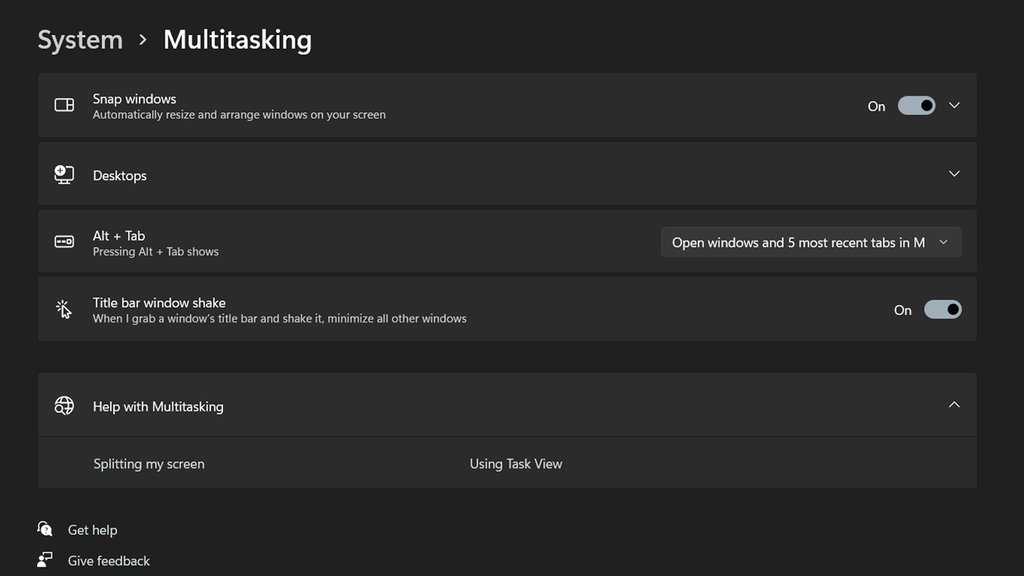
Task: Open the Using Task View help link
Action: coord(516,464)
